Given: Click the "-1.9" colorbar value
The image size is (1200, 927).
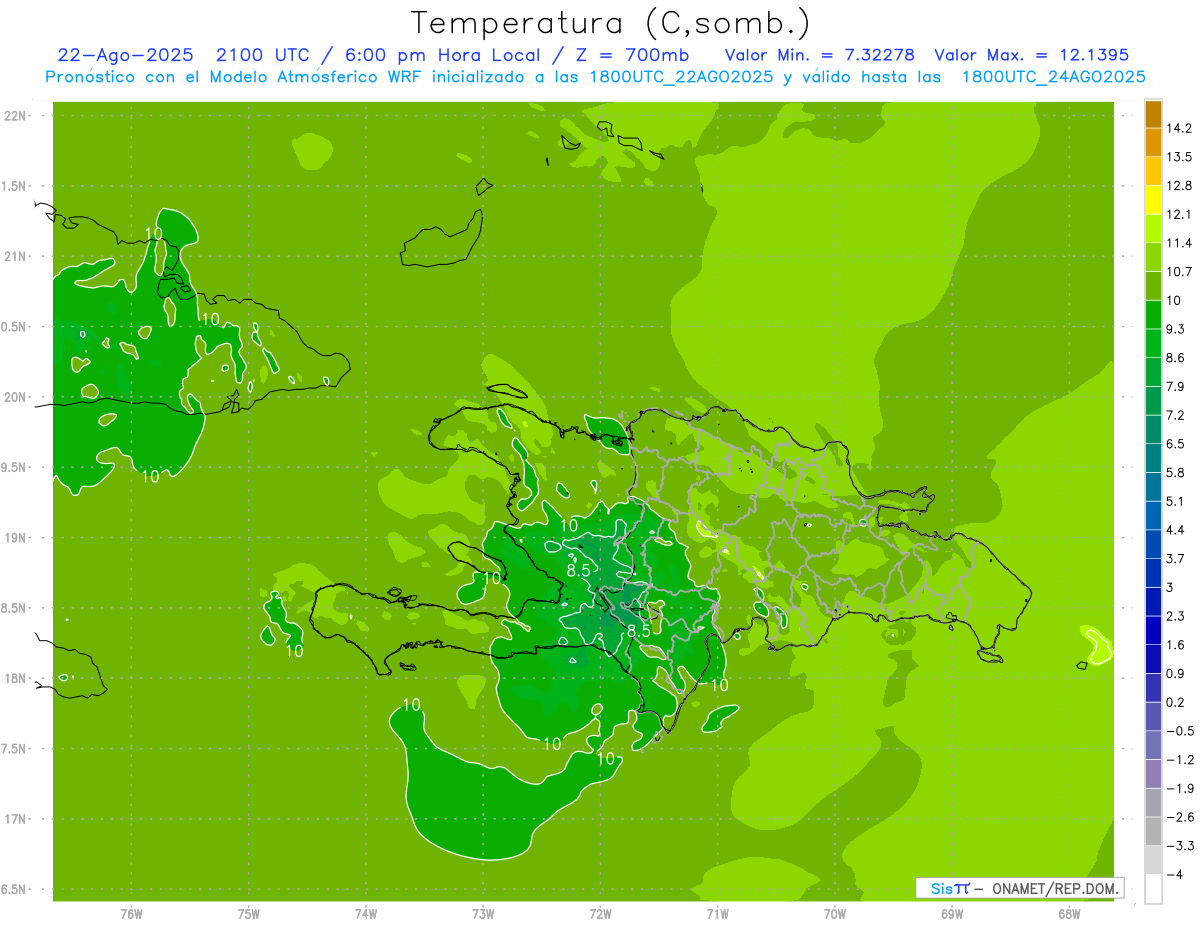Looking at the screenshot, I should [1180, 788].
